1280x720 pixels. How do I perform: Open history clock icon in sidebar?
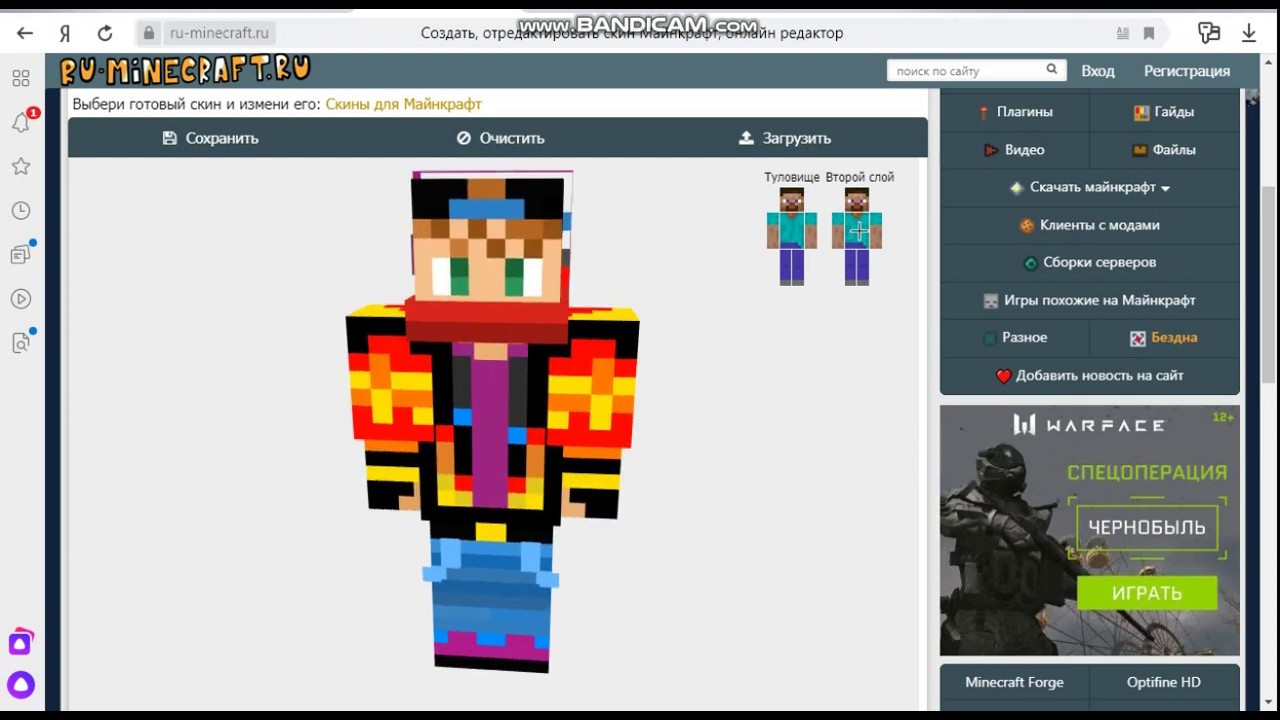(21, 210)
